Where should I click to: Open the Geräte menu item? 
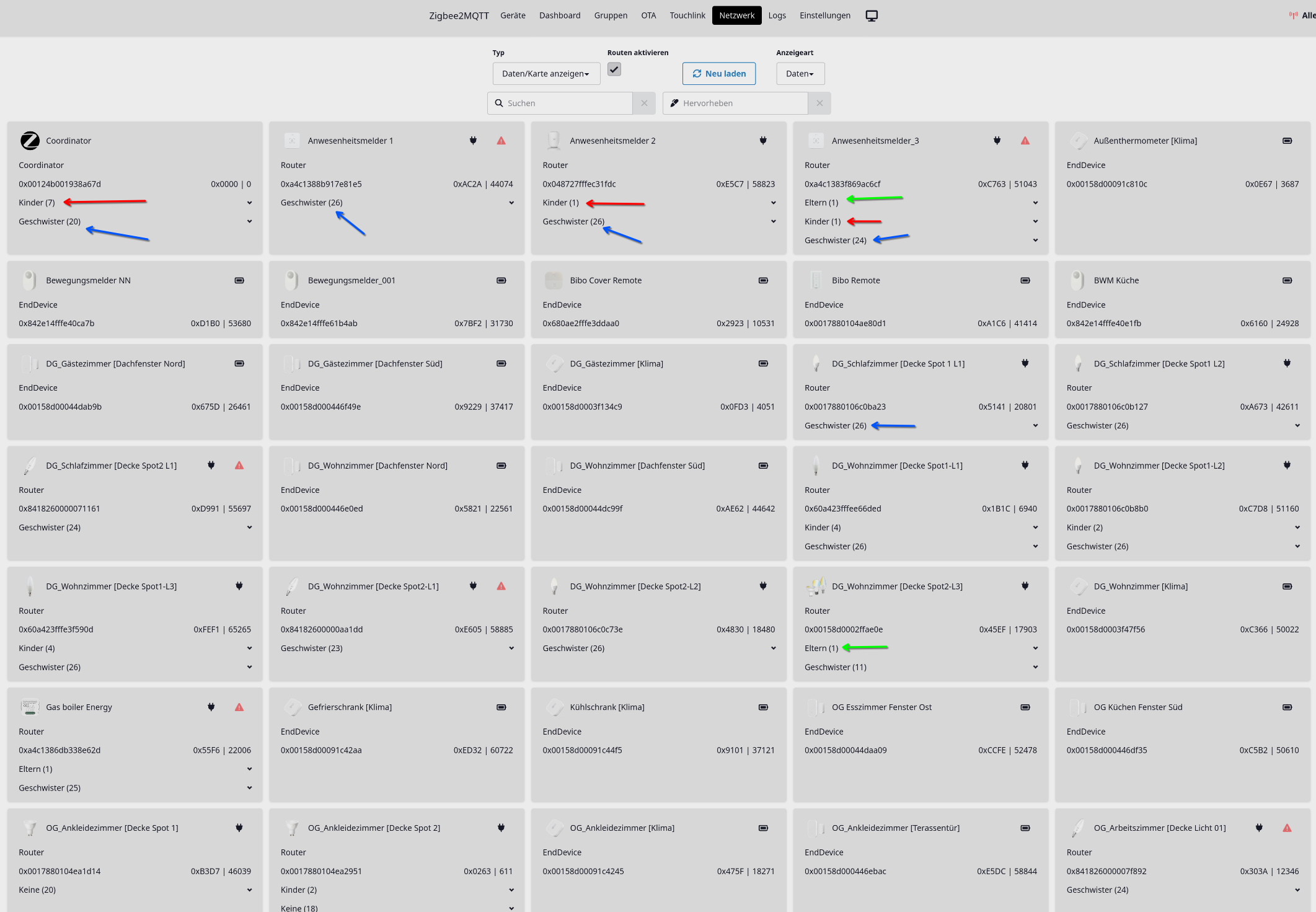pos(513,15)
